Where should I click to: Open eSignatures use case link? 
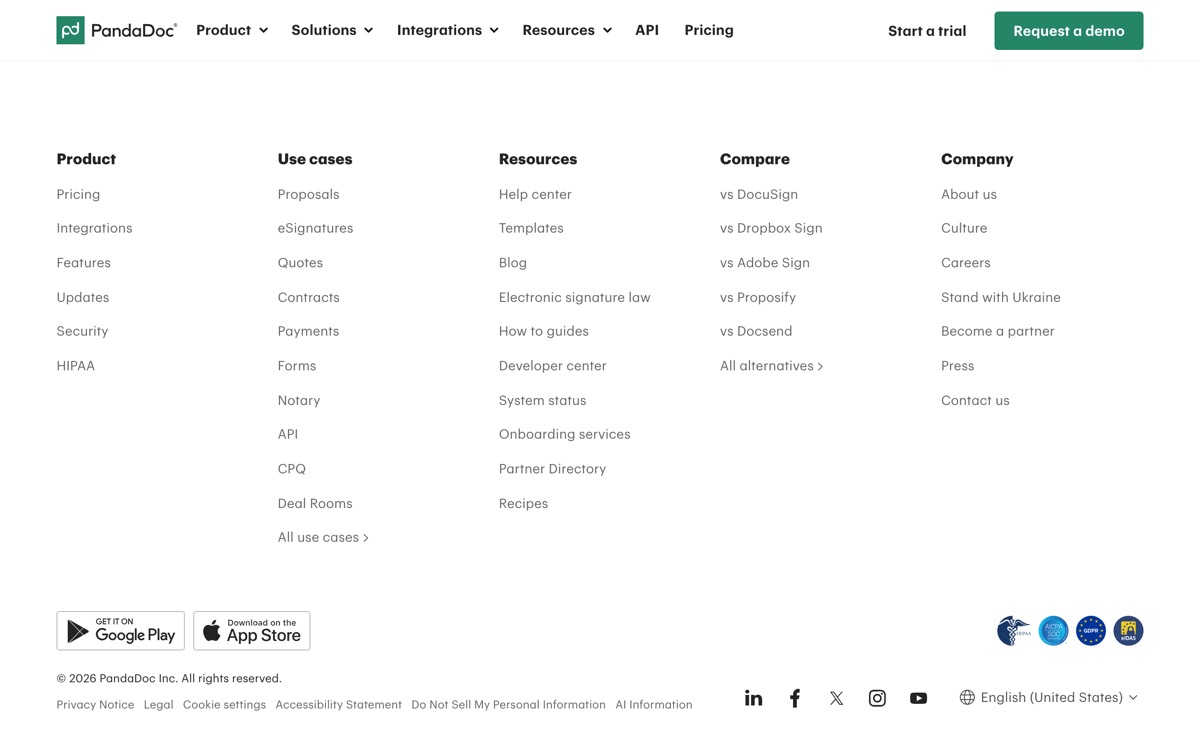[315, 228]
